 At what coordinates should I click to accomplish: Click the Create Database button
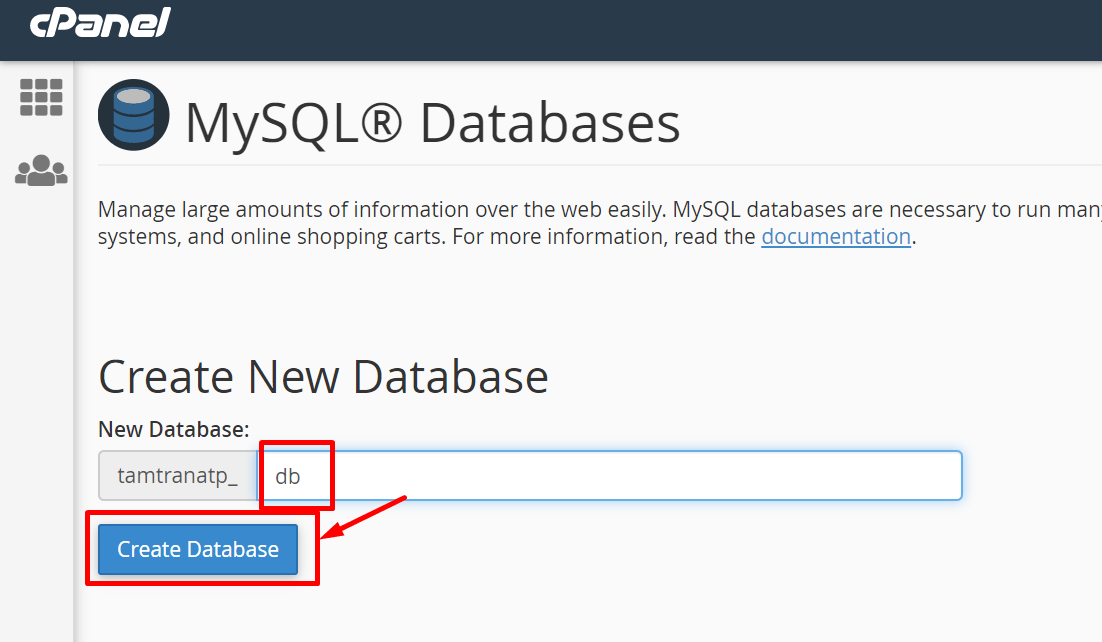point(198,549)
